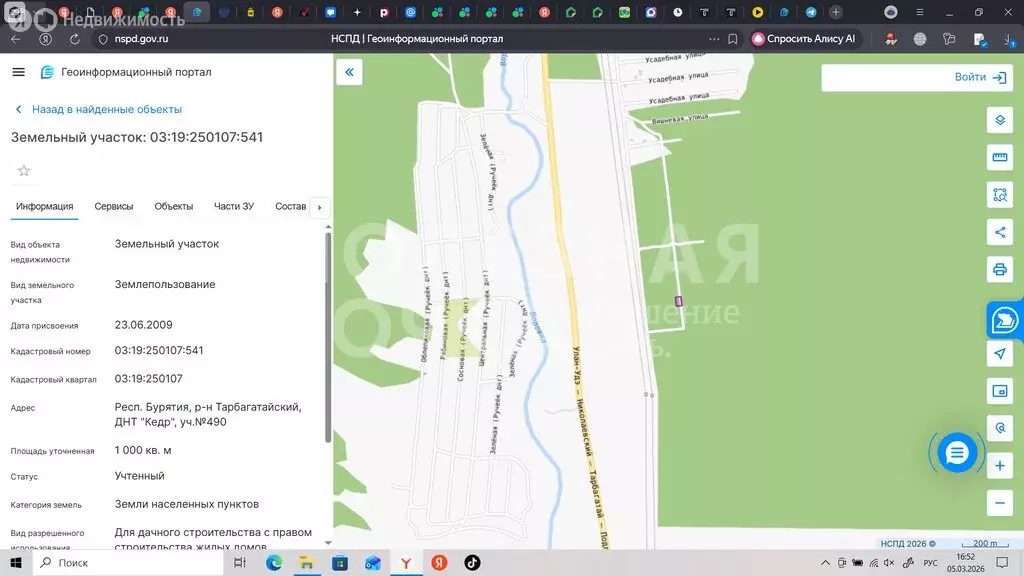Open the hamburger main menu
1024x576 pixels.
point(18,72)
